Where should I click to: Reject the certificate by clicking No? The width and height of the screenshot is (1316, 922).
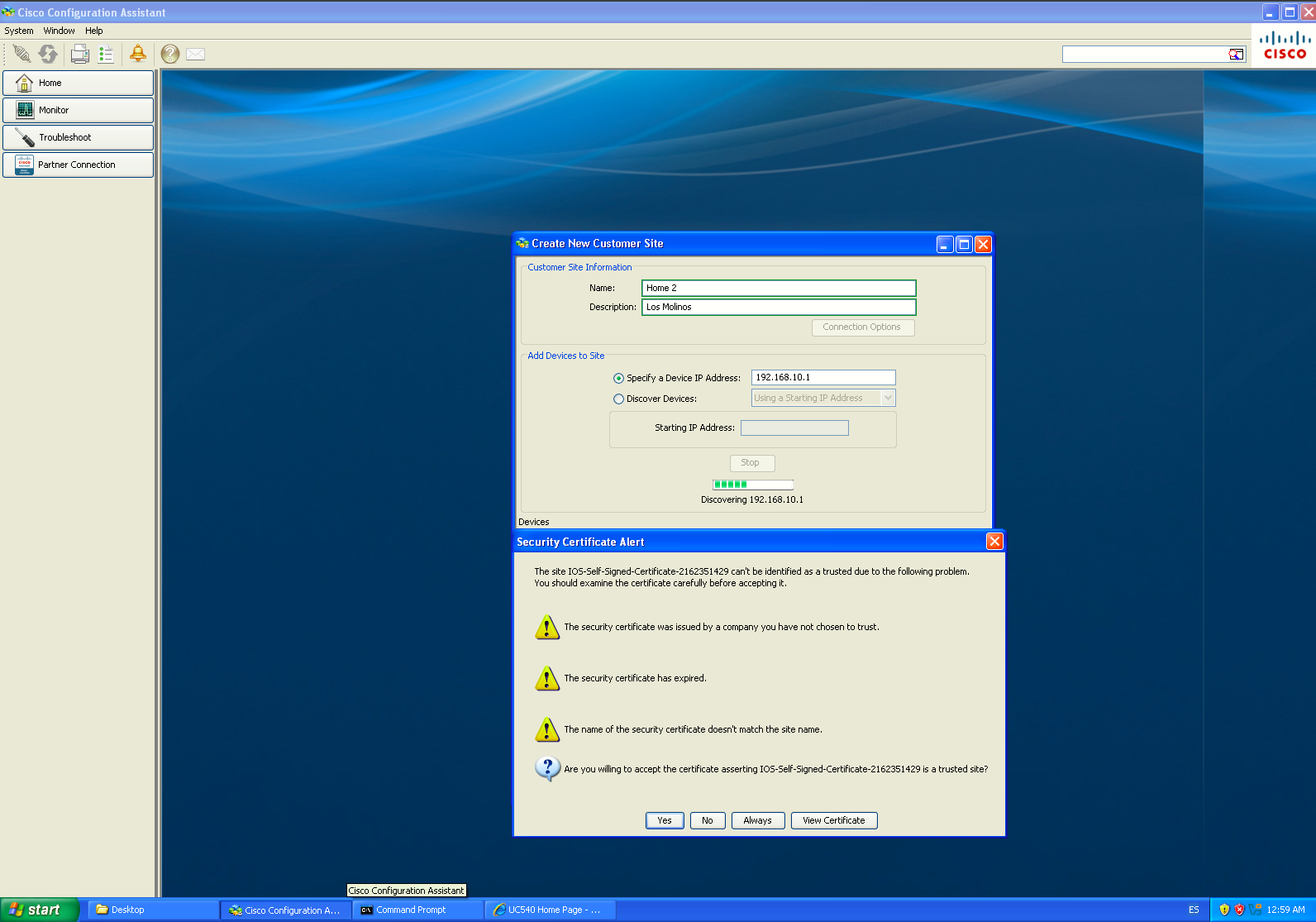pos(708,820)
